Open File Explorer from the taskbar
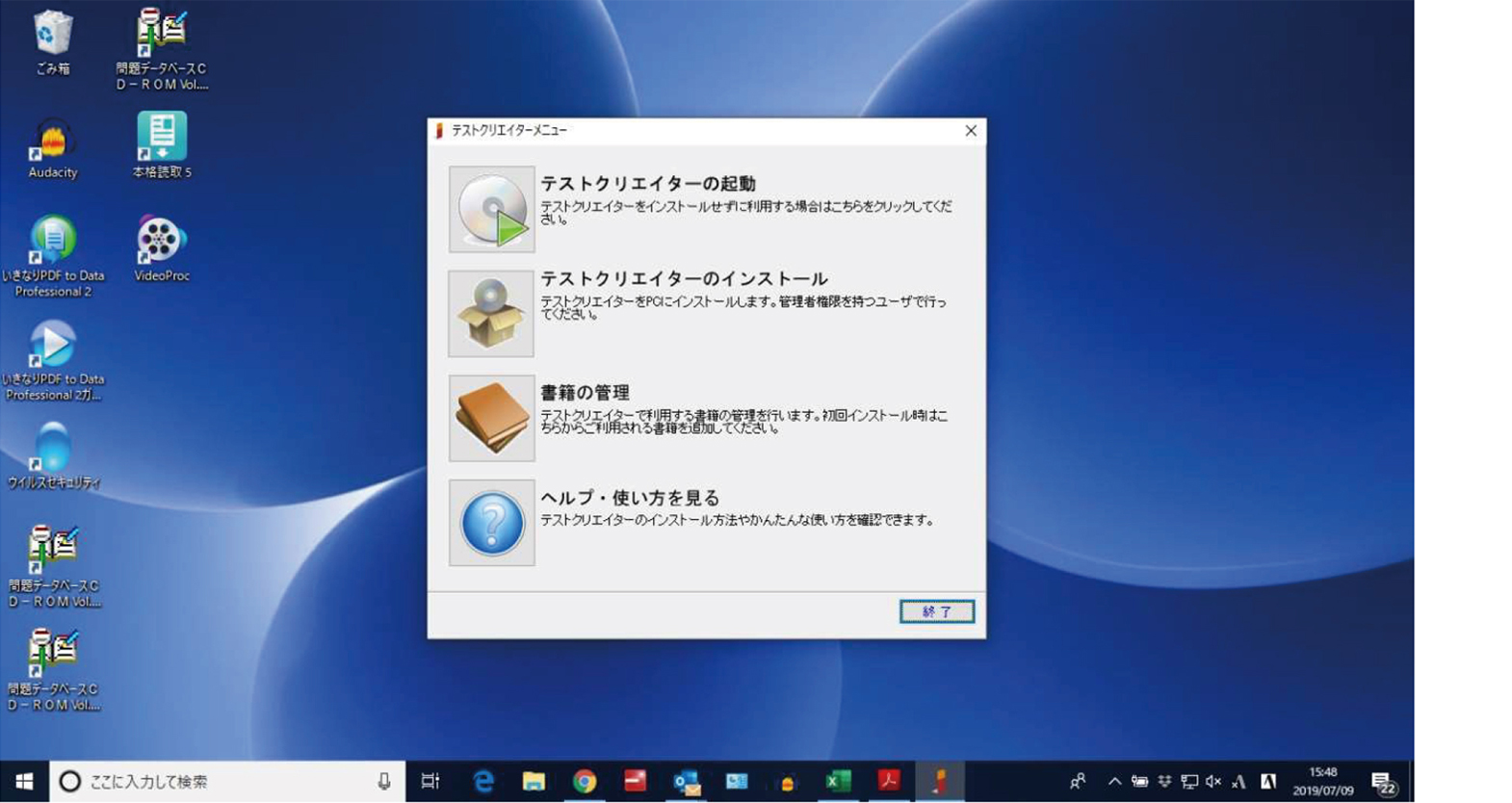 534,782
